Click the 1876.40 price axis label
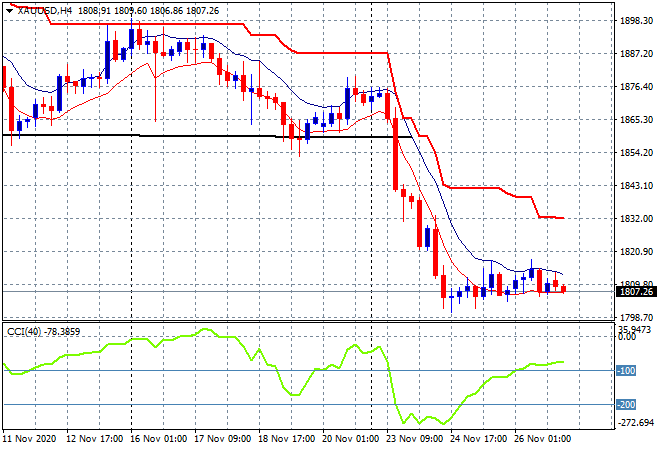660x450 pixels. [x=636, y=86]
